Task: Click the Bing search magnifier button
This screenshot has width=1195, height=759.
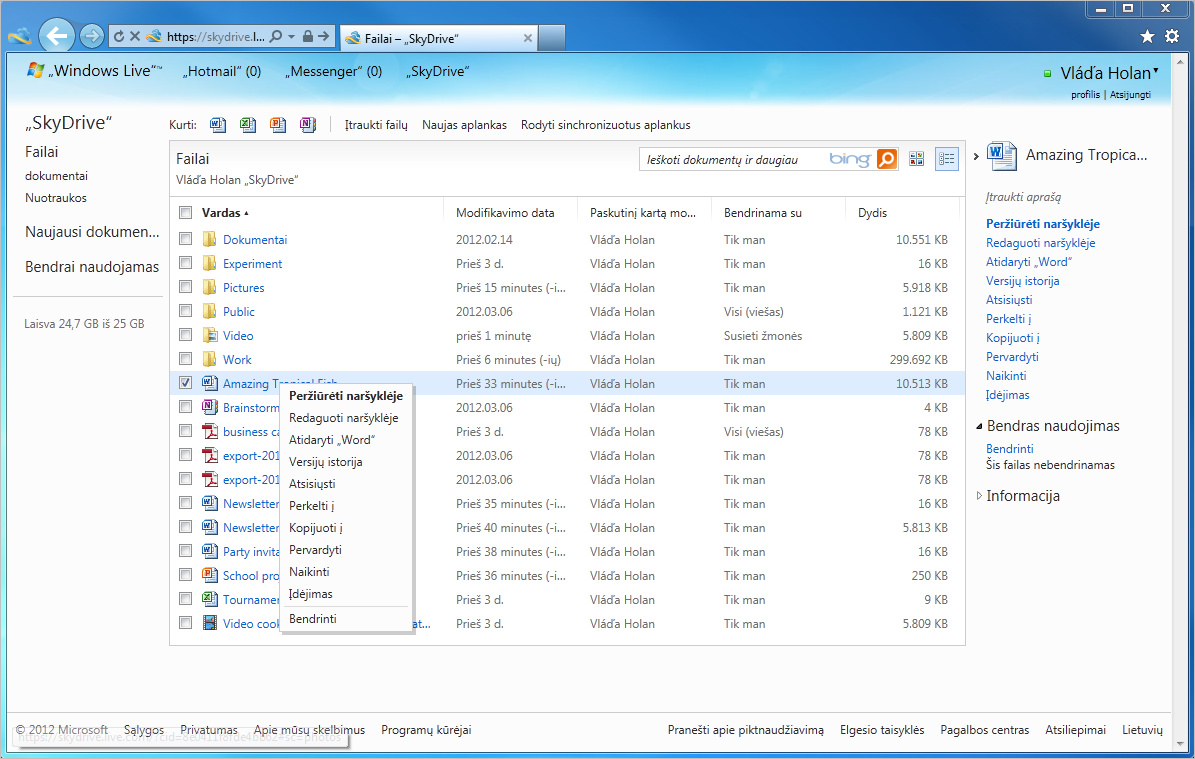Action: [886, 159]
